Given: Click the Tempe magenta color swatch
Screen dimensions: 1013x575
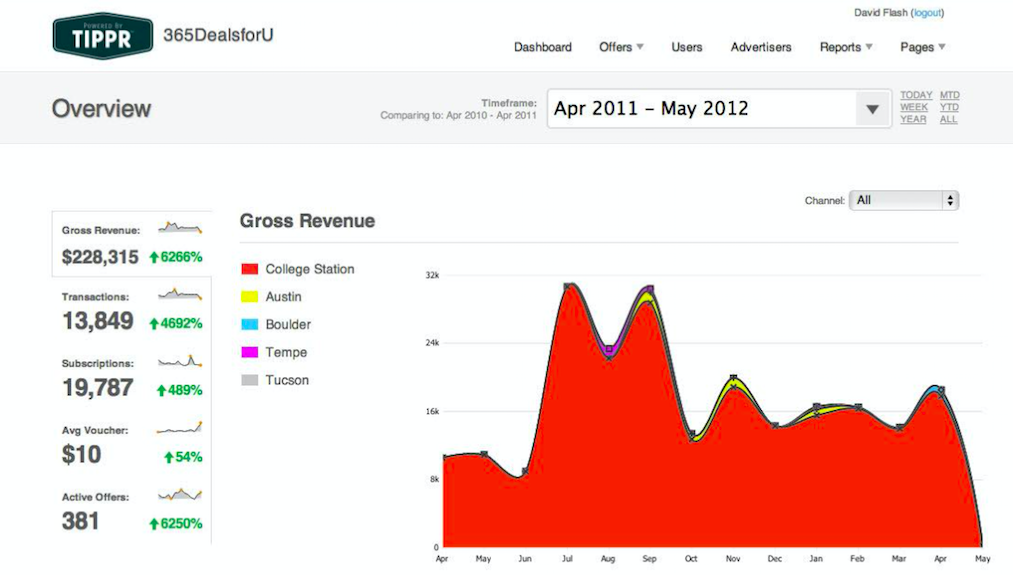Looking at the screenshot, I should point(249,352).
